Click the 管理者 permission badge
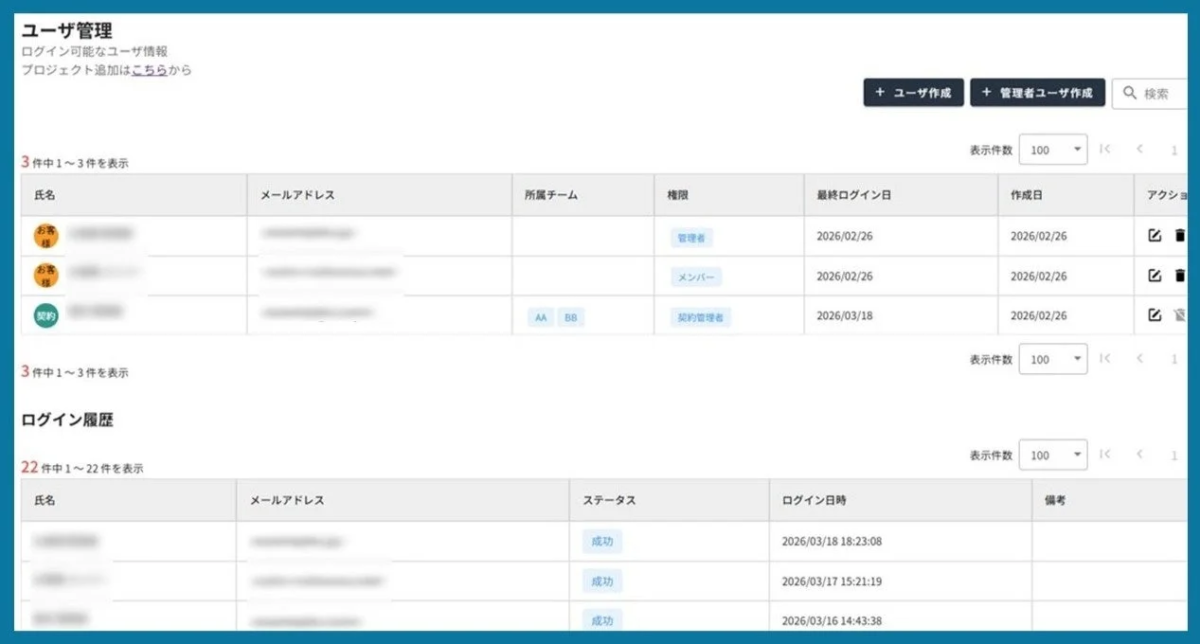Screen dimensions: 1200x644 pyautogui.click(x=694, y=236)
